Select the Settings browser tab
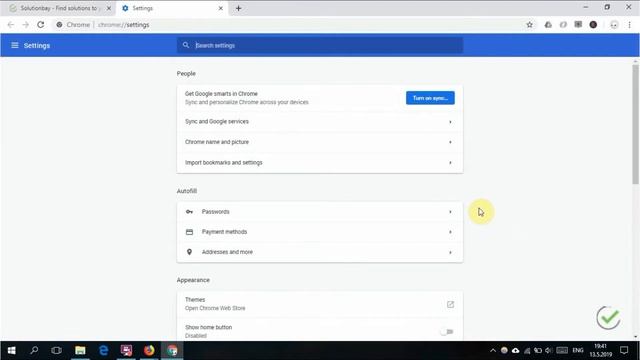 (x=171, y=8)
